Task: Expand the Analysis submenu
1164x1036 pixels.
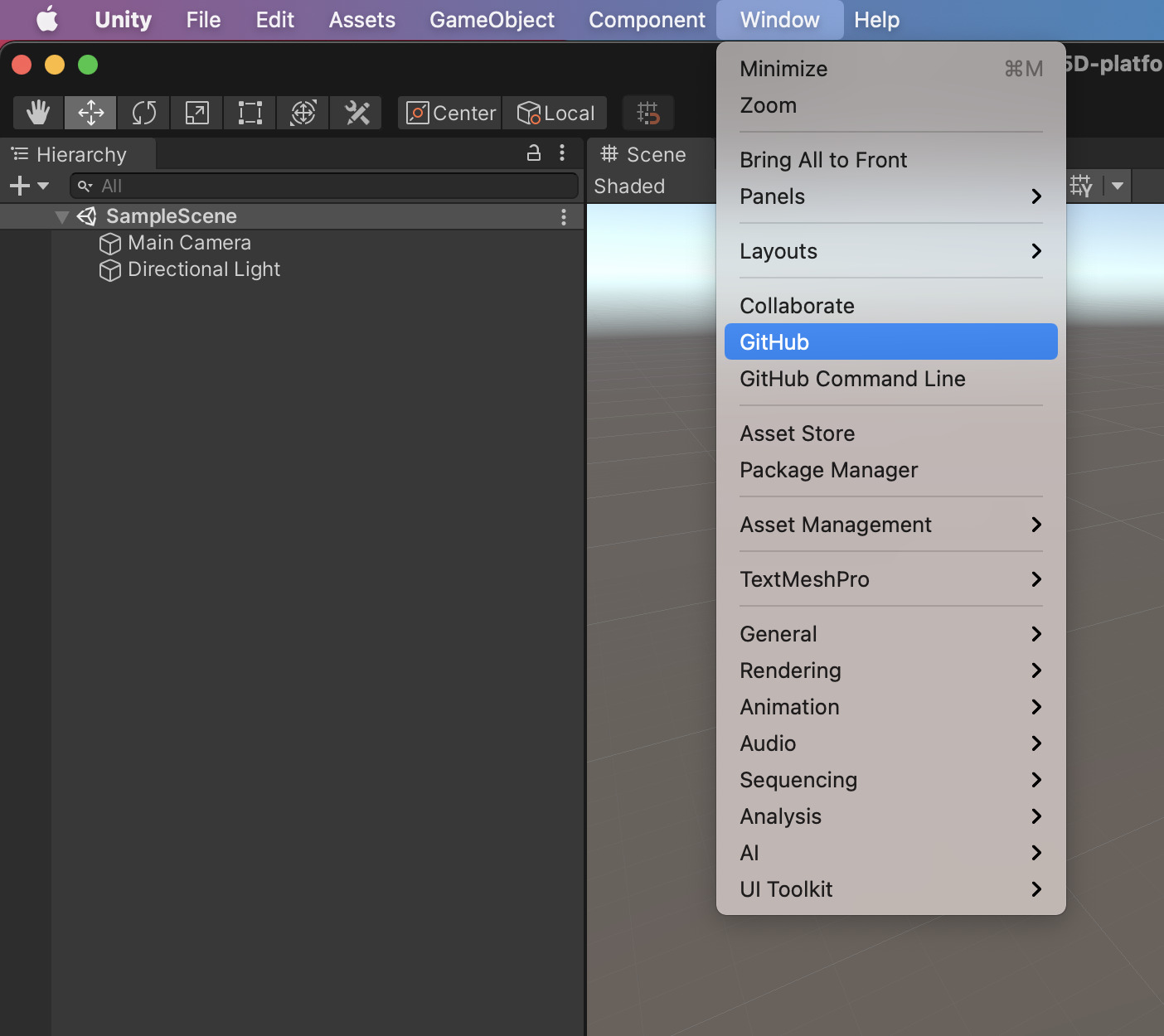Action: [x=890, y=816]
